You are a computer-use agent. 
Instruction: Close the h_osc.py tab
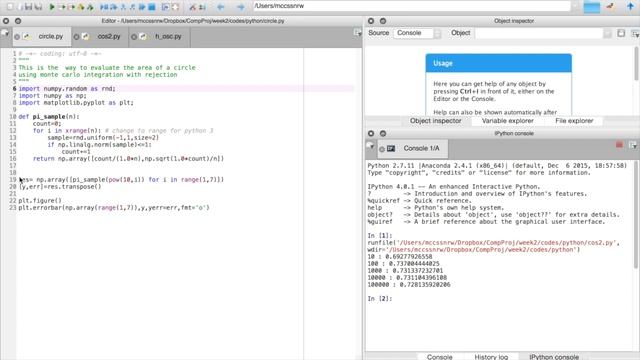point(134,37)
